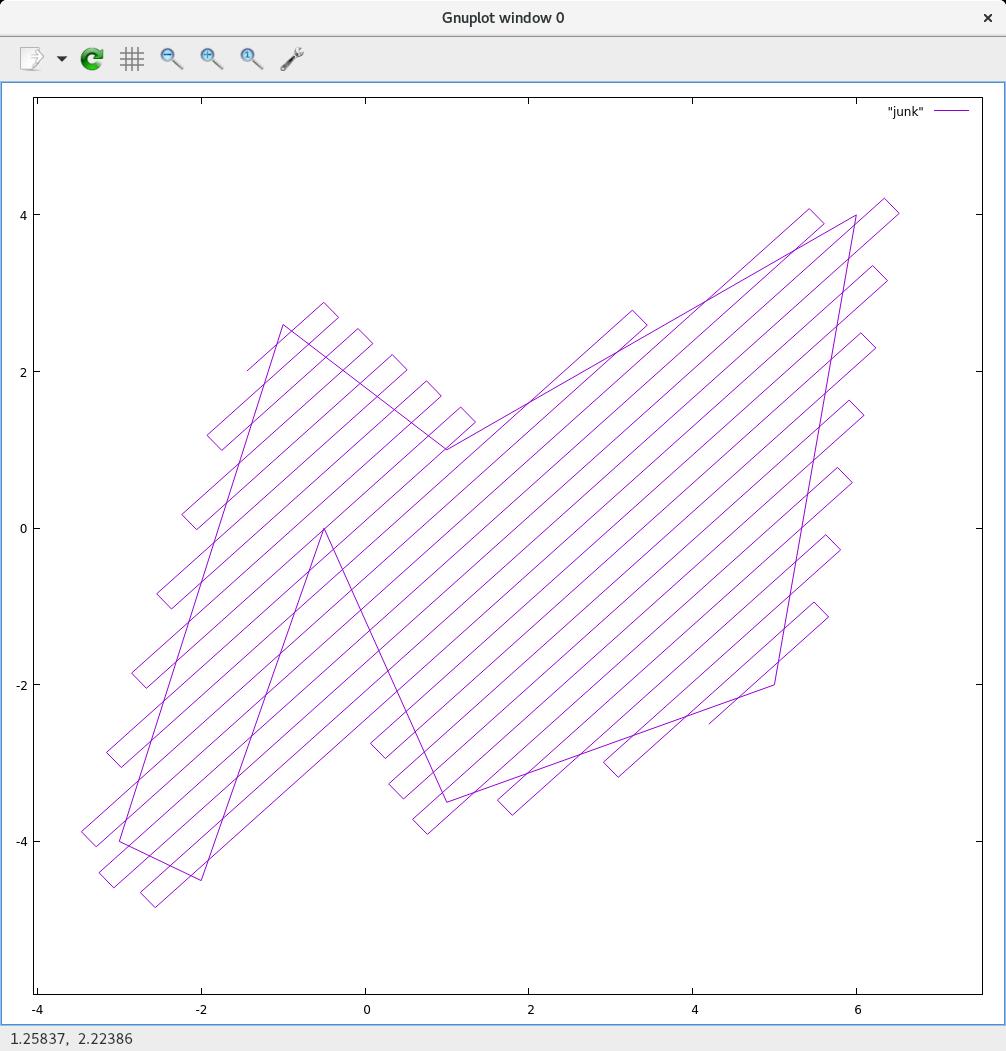This screenshot has height=1051, width=1006.
Task: Click the x-axis tick label 2
Action: (x=530, y=1009)
